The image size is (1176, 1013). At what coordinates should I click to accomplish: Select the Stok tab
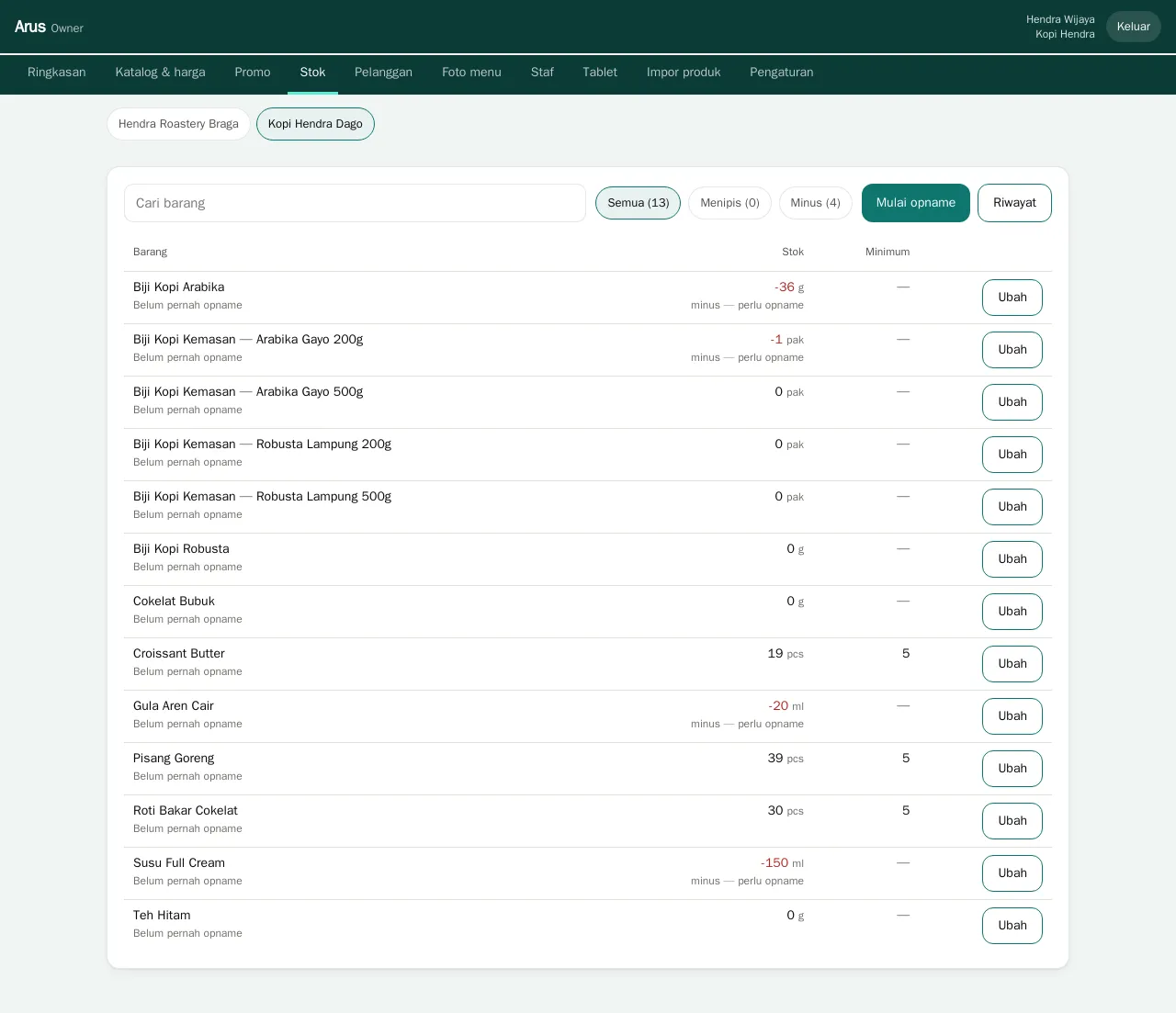(x=312, y=73)
